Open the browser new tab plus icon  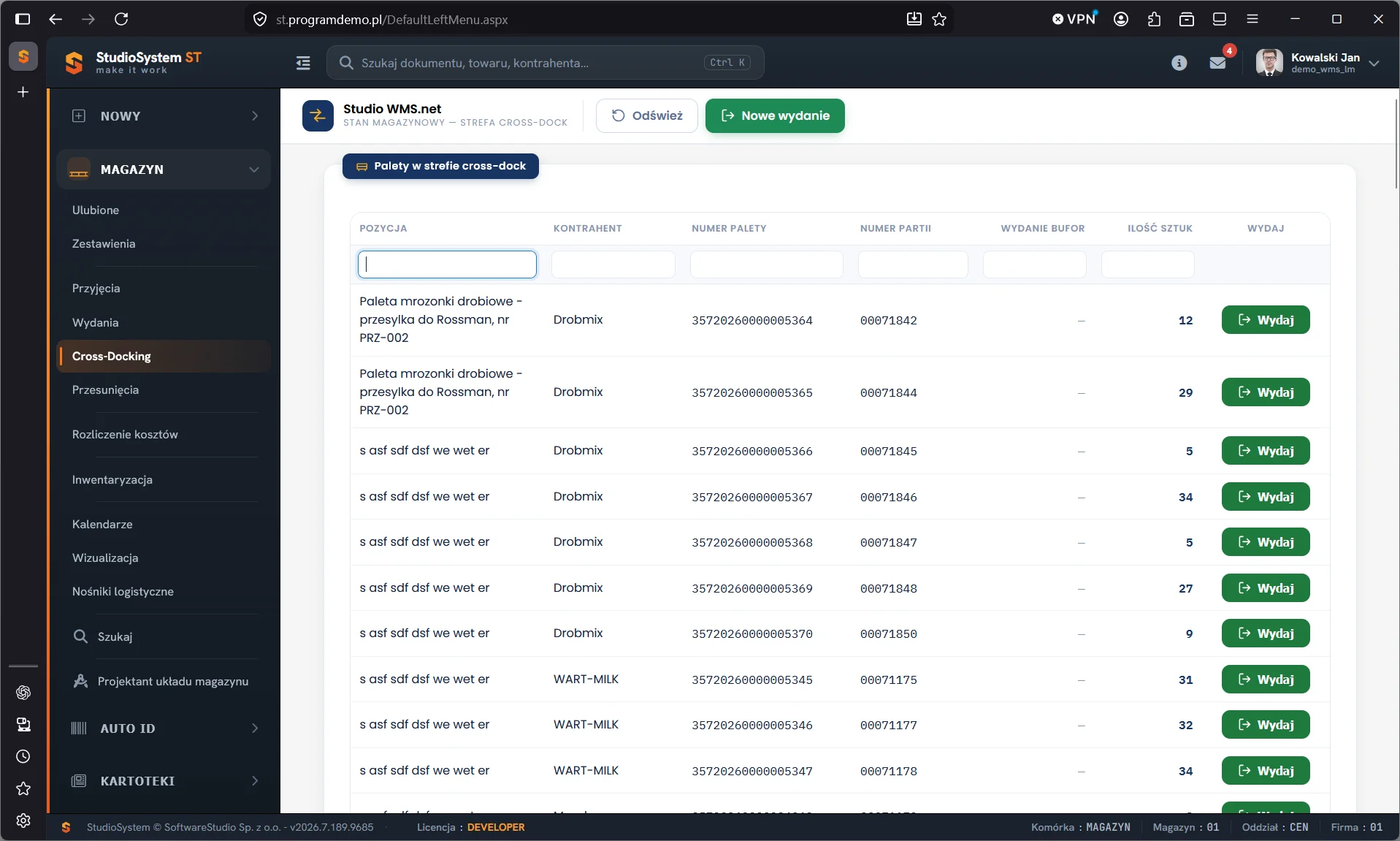pos(23,92)
